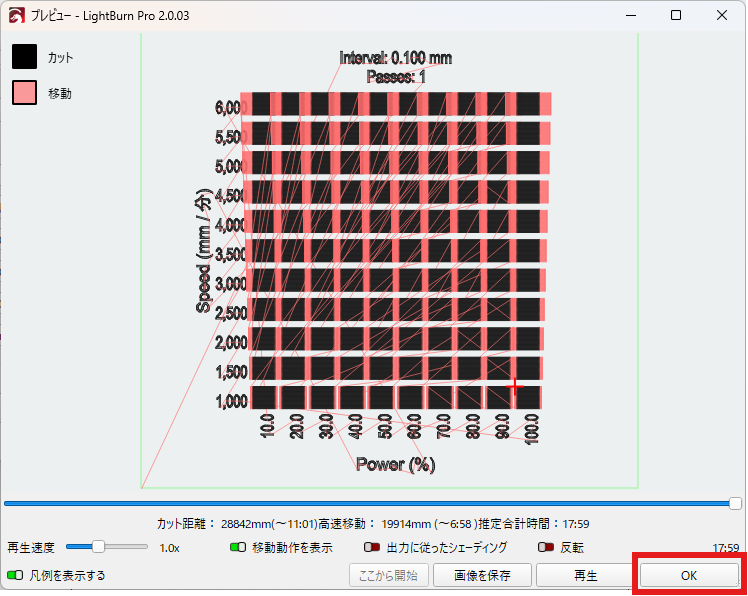Viewport: 748px width, 596px height.
Task: Turn on the 反転 toggle
Action: (546, 548)
